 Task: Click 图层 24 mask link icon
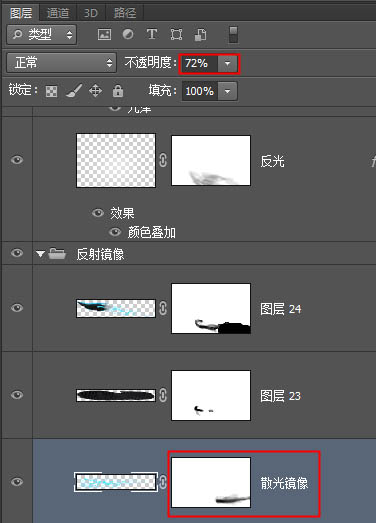click(163, 308)
